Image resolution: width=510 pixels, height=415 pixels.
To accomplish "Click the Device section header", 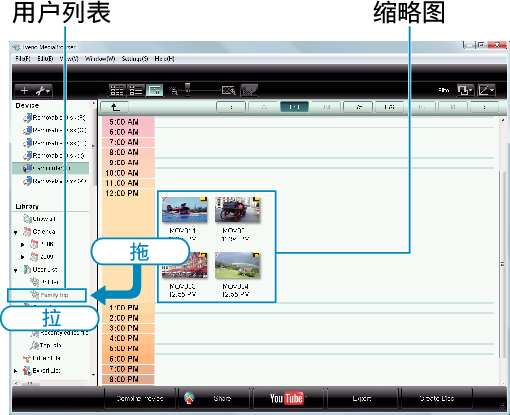I will 27,106.
